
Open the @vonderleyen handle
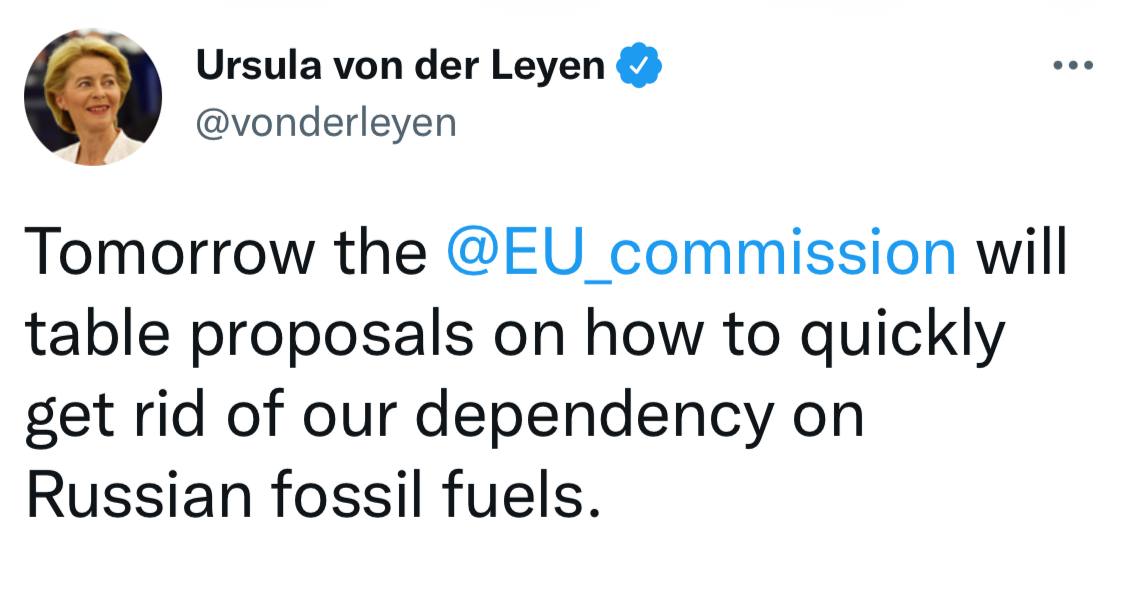tap(326, 122)
